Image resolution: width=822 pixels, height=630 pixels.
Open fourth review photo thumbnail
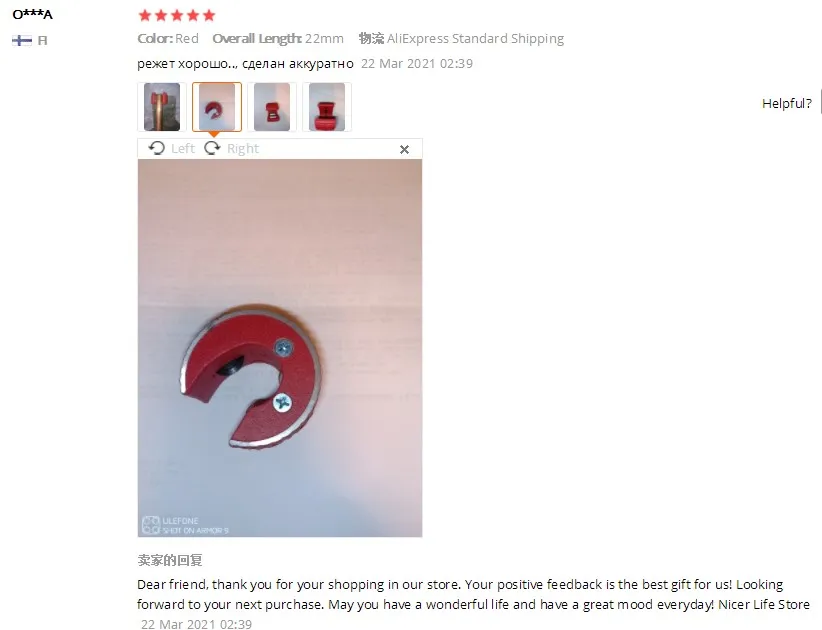pos(327,107)
